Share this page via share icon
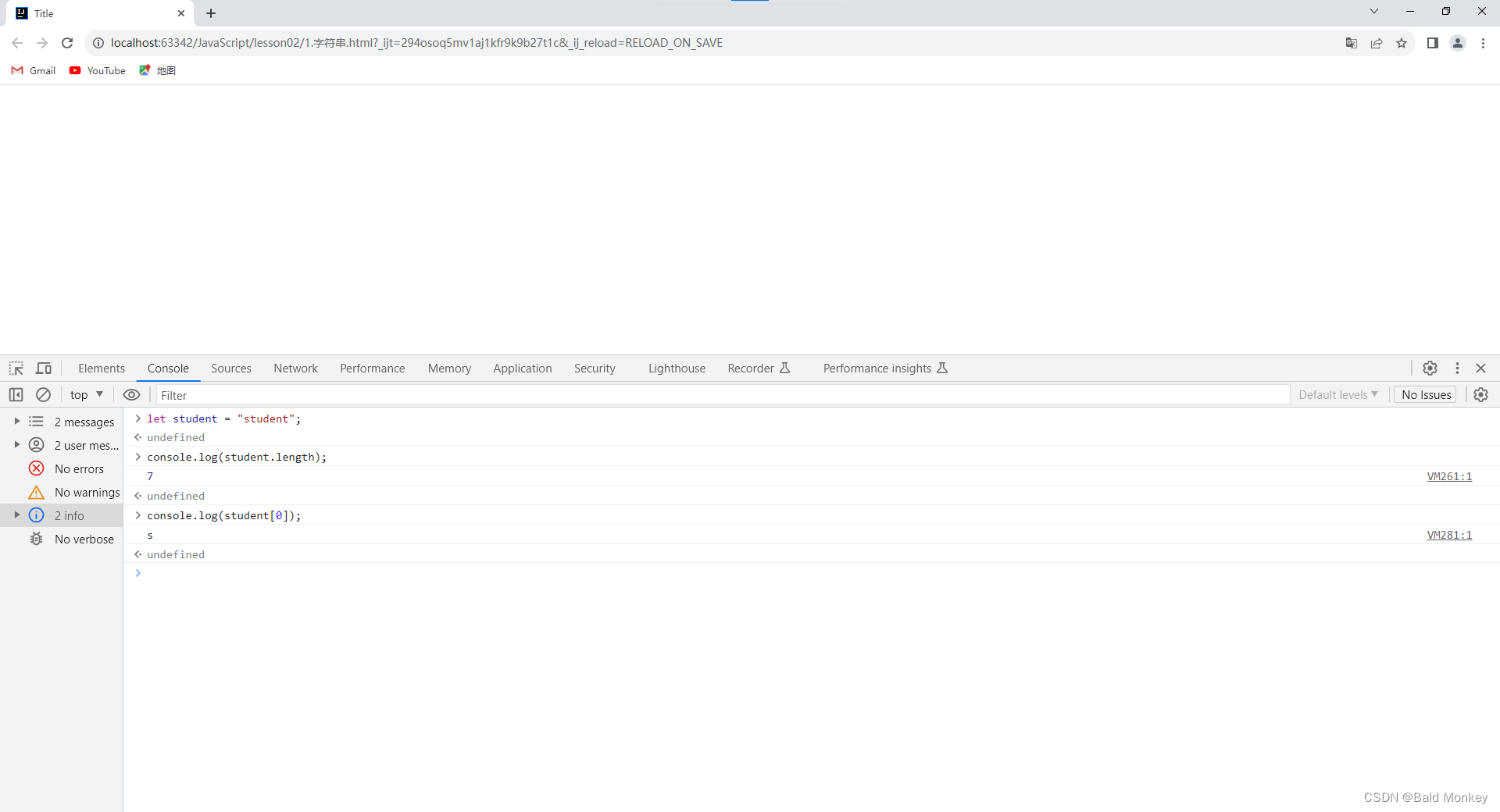The width and height of the screenshot is (1500, 812). coord(1377,43)
